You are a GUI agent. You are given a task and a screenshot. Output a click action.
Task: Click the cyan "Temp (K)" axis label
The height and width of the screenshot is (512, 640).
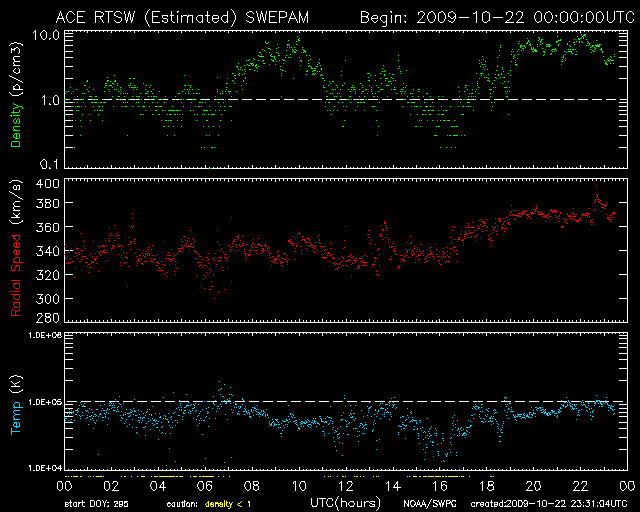(x=16, y=405)
